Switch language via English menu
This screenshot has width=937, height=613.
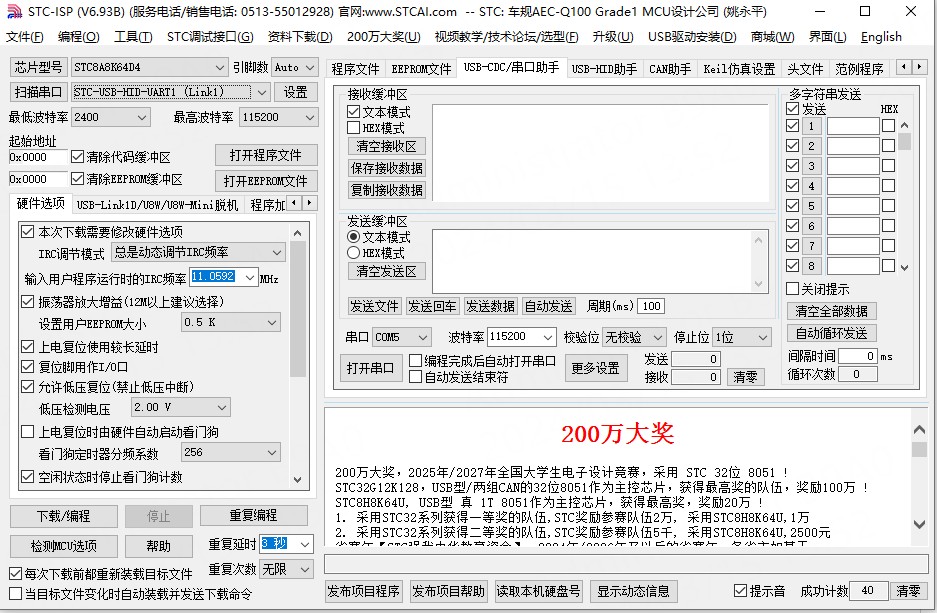tap(881, 37)
